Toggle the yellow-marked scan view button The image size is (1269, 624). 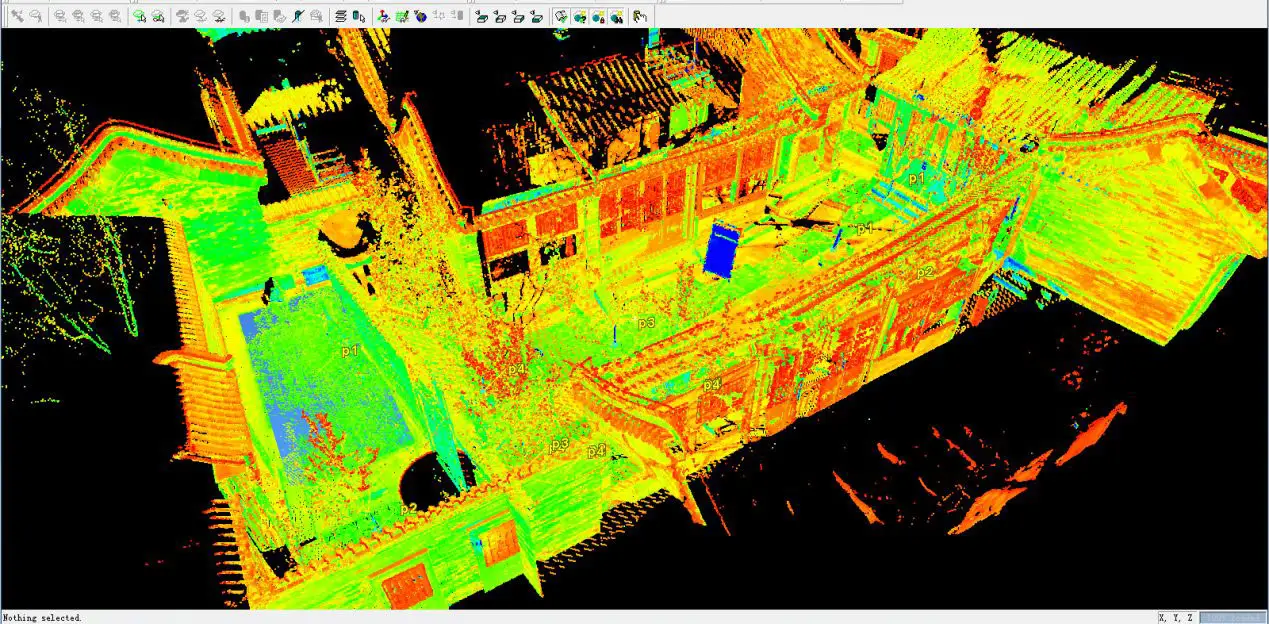point(580,16)
